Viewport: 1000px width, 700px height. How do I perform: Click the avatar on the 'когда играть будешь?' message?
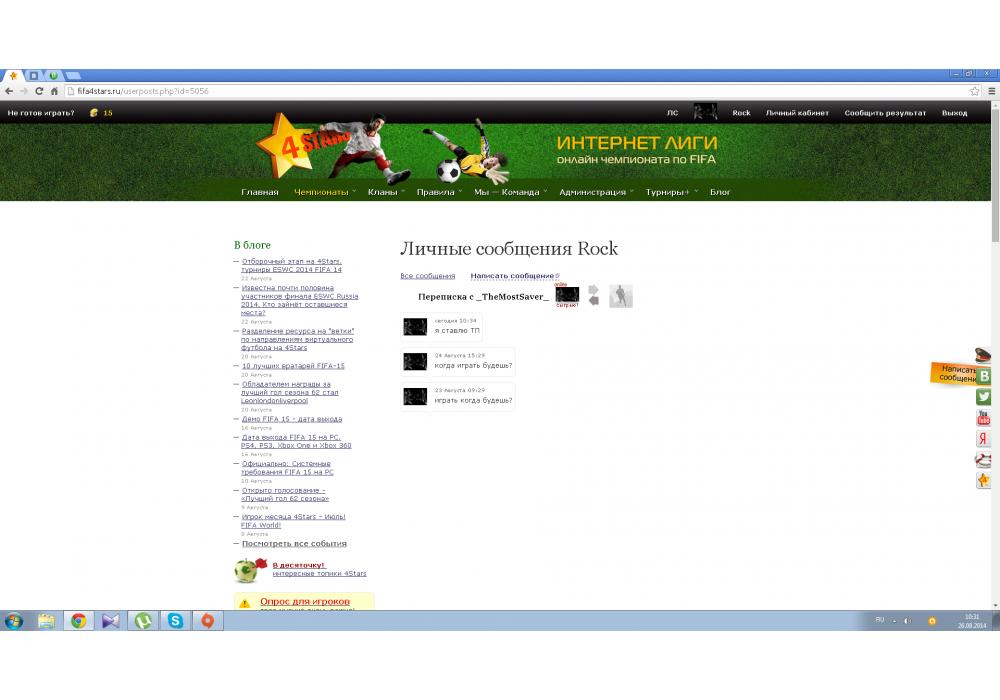(415, 362)
